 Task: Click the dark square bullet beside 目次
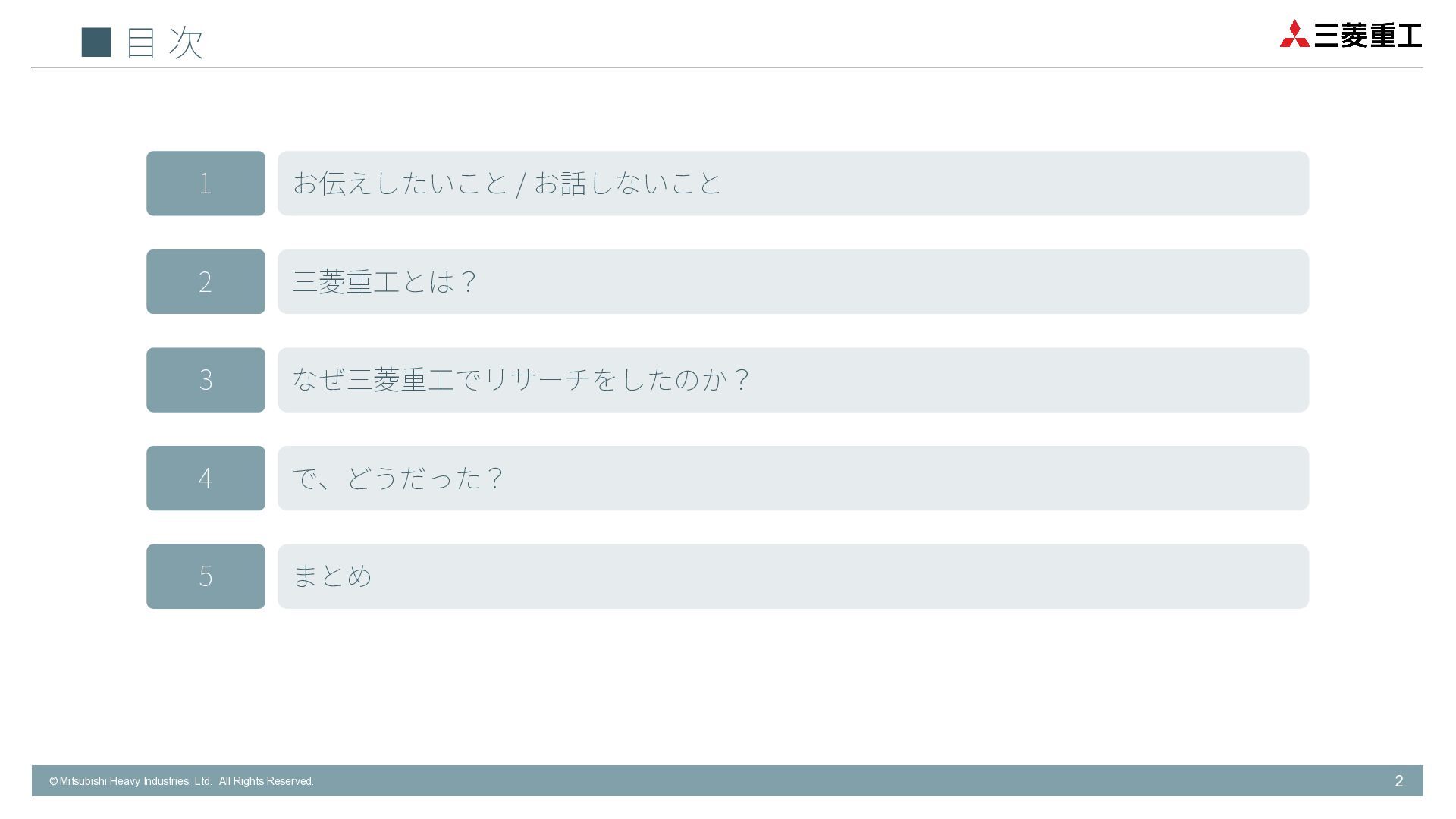(x=96, y=42)
